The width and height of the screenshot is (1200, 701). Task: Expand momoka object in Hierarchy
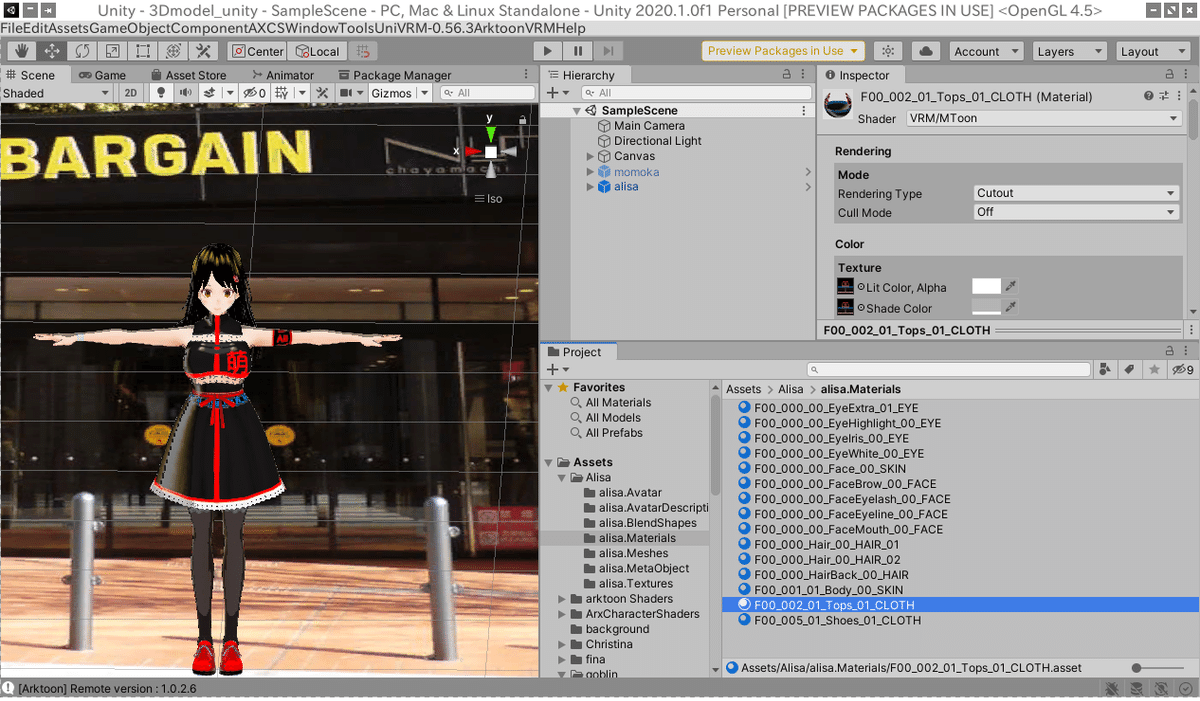coord(590,172)
